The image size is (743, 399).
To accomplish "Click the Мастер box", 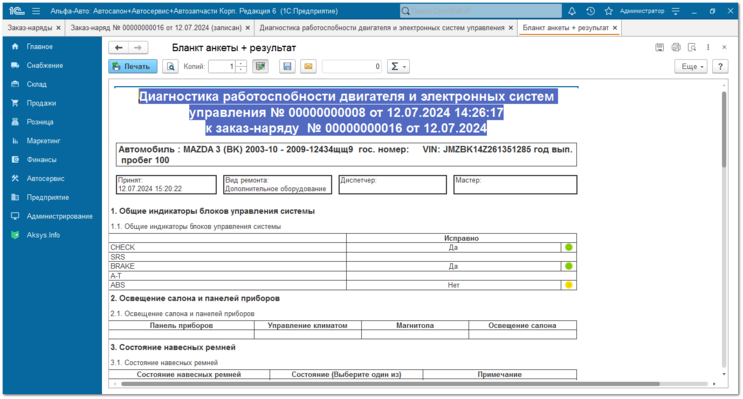I will click(515, 184).
